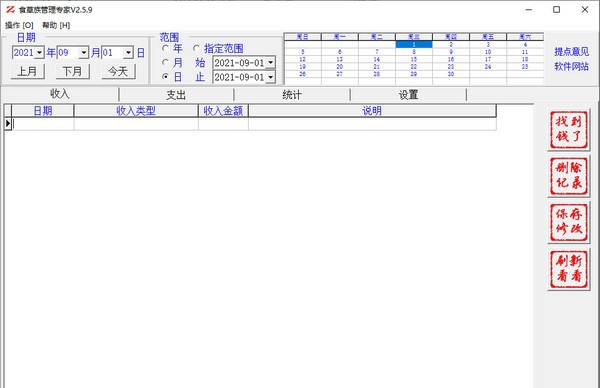Click the 周六 calendar column header
600x388 pixels.
[525, 37]
